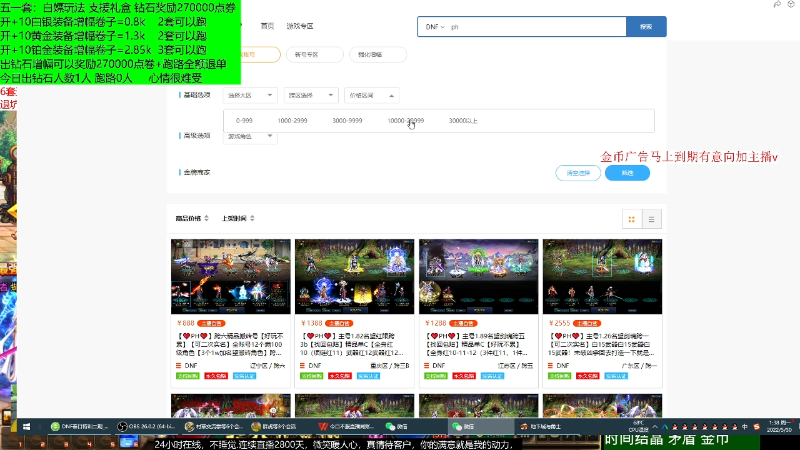Click DNF game icon on ¥888 card
This screenshot has width=800, height=450.
coord(179,366)
